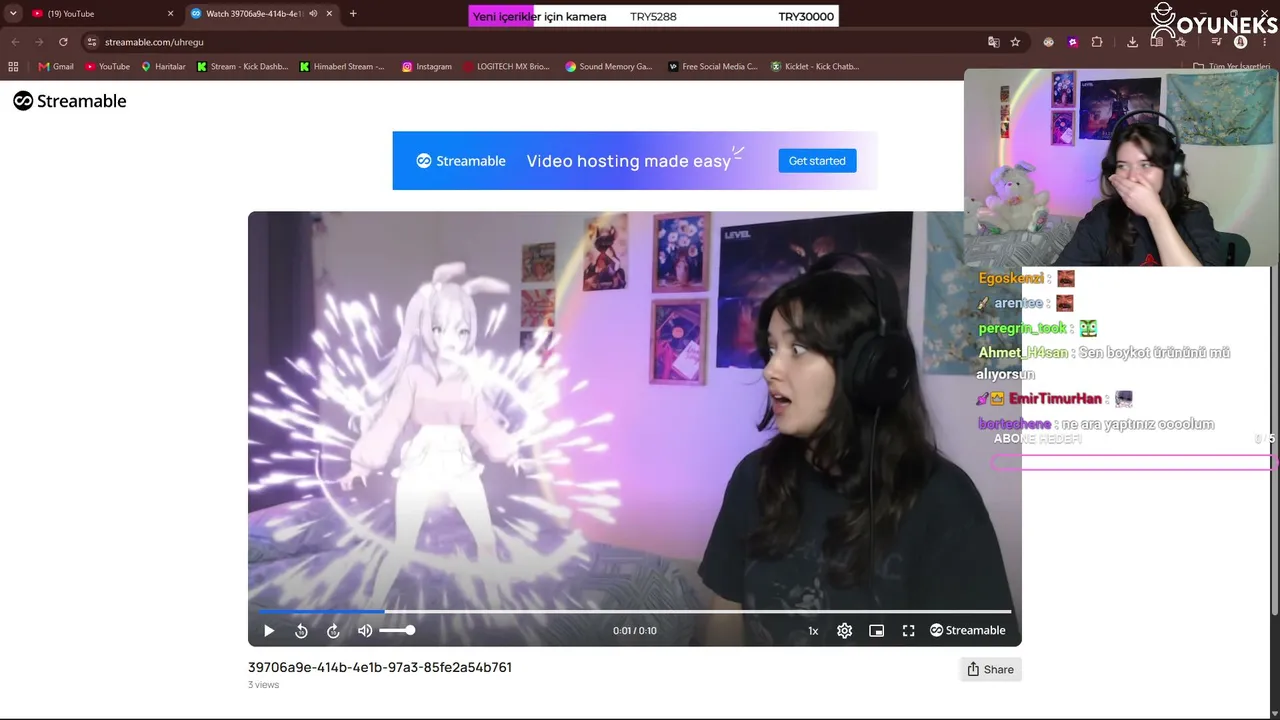
Task: Click the Get started button in the banner
Action: point(817,161)
